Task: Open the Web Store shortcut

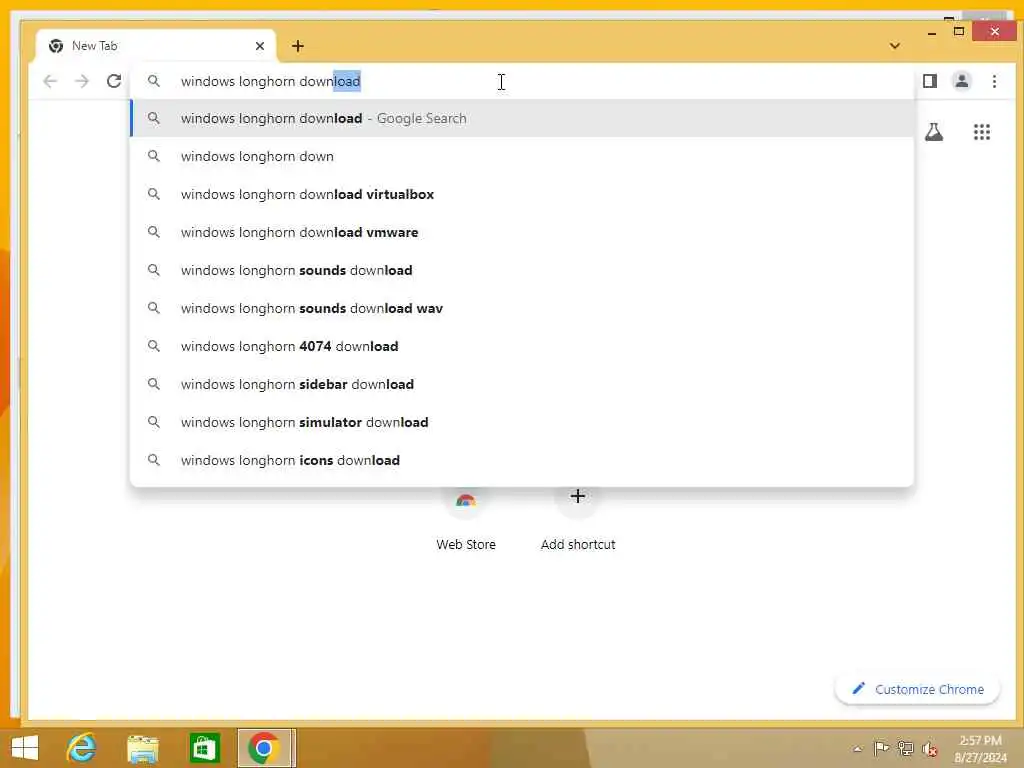Action: [466, 519]
